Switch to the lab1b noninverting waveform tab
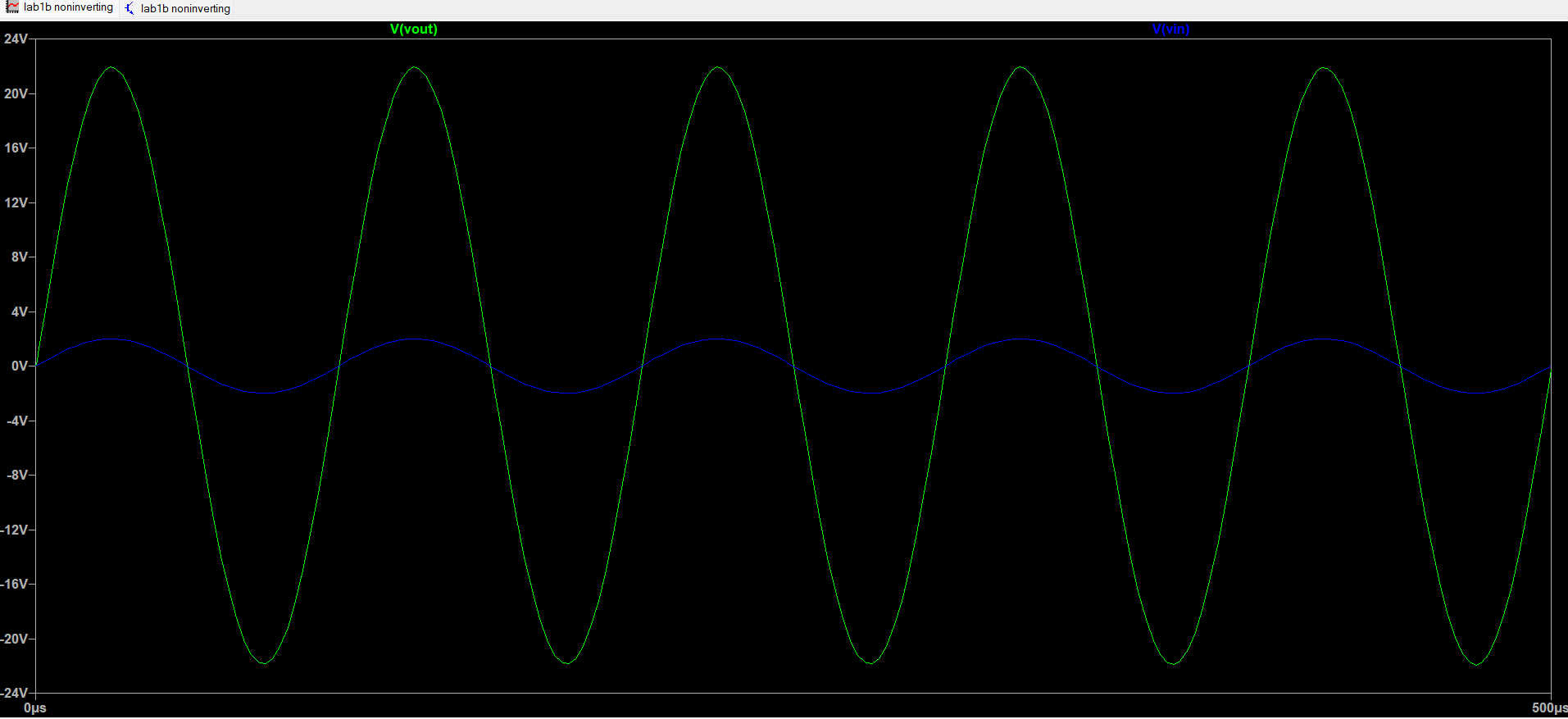The width and height of the screenshot is (1568, 719). (x=60, y=8)
